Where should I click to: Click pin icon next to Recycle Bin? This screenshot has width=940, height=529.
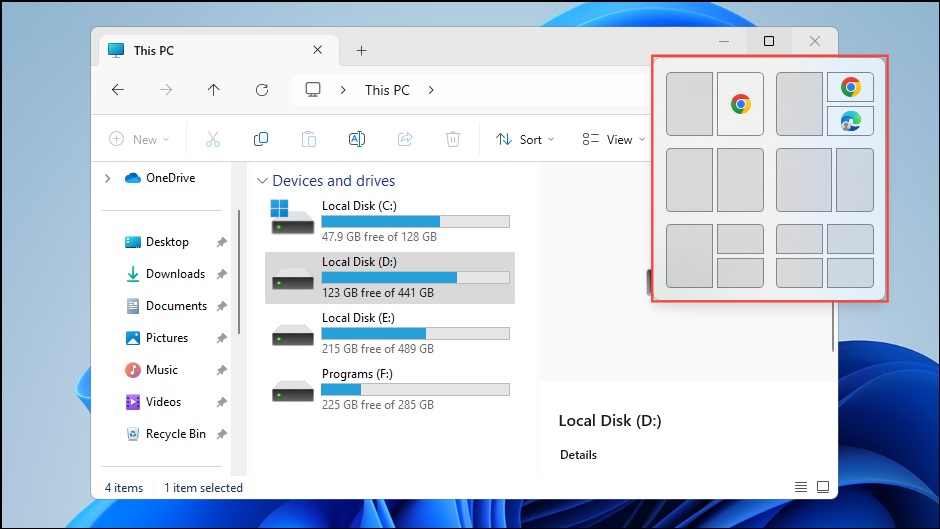221,434
